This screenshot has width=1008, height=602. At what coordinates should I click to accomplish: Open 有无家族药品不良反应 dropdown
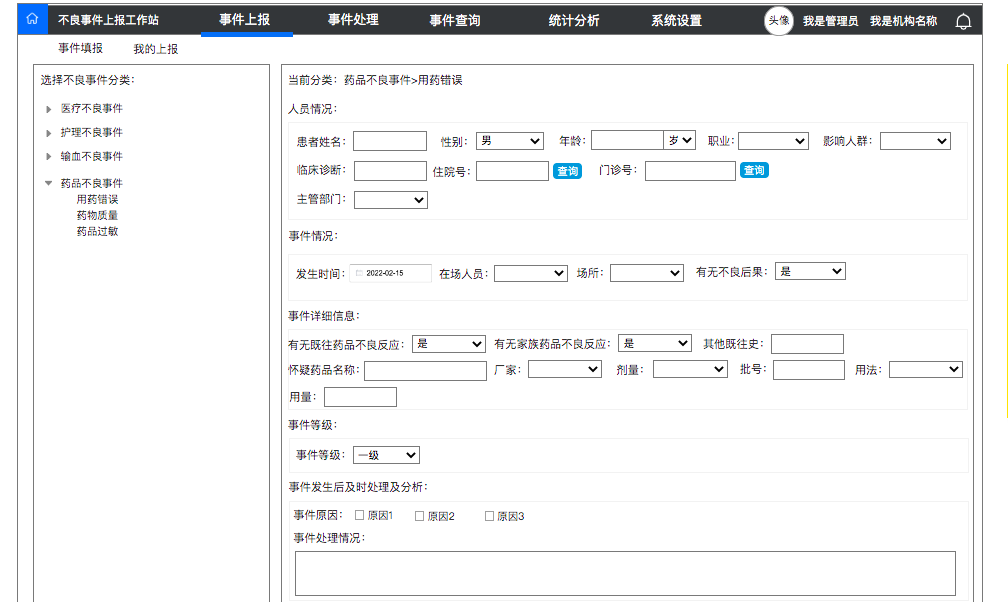tap(655, 343)
